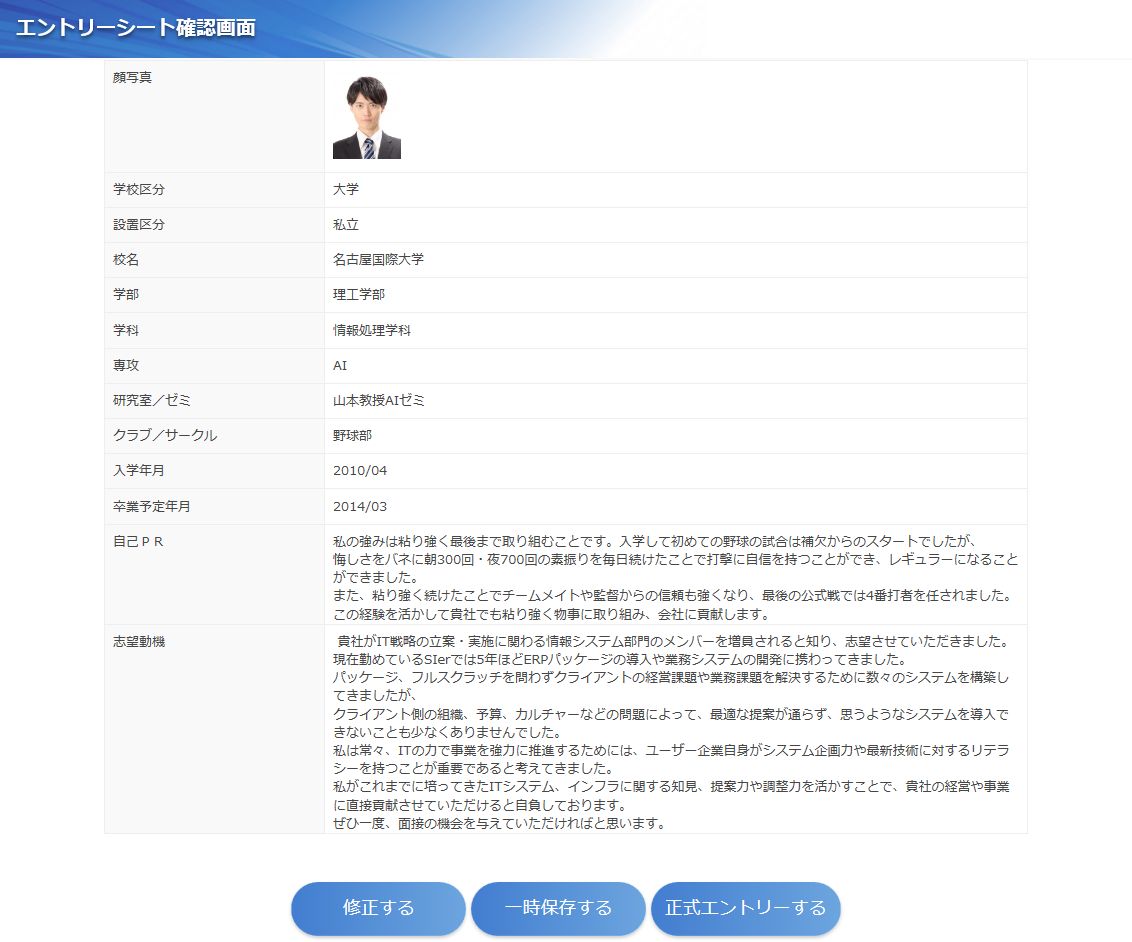Click the 野球部 club value
1132x942 pixels.
pos(352,436)
